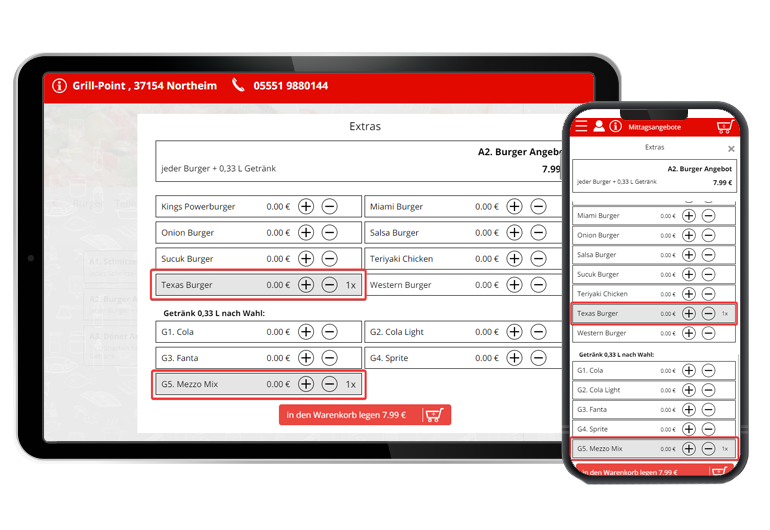Click the phone icon in tablet header
Viewport: 770px width, 530px height.
(x=238, y=85)
